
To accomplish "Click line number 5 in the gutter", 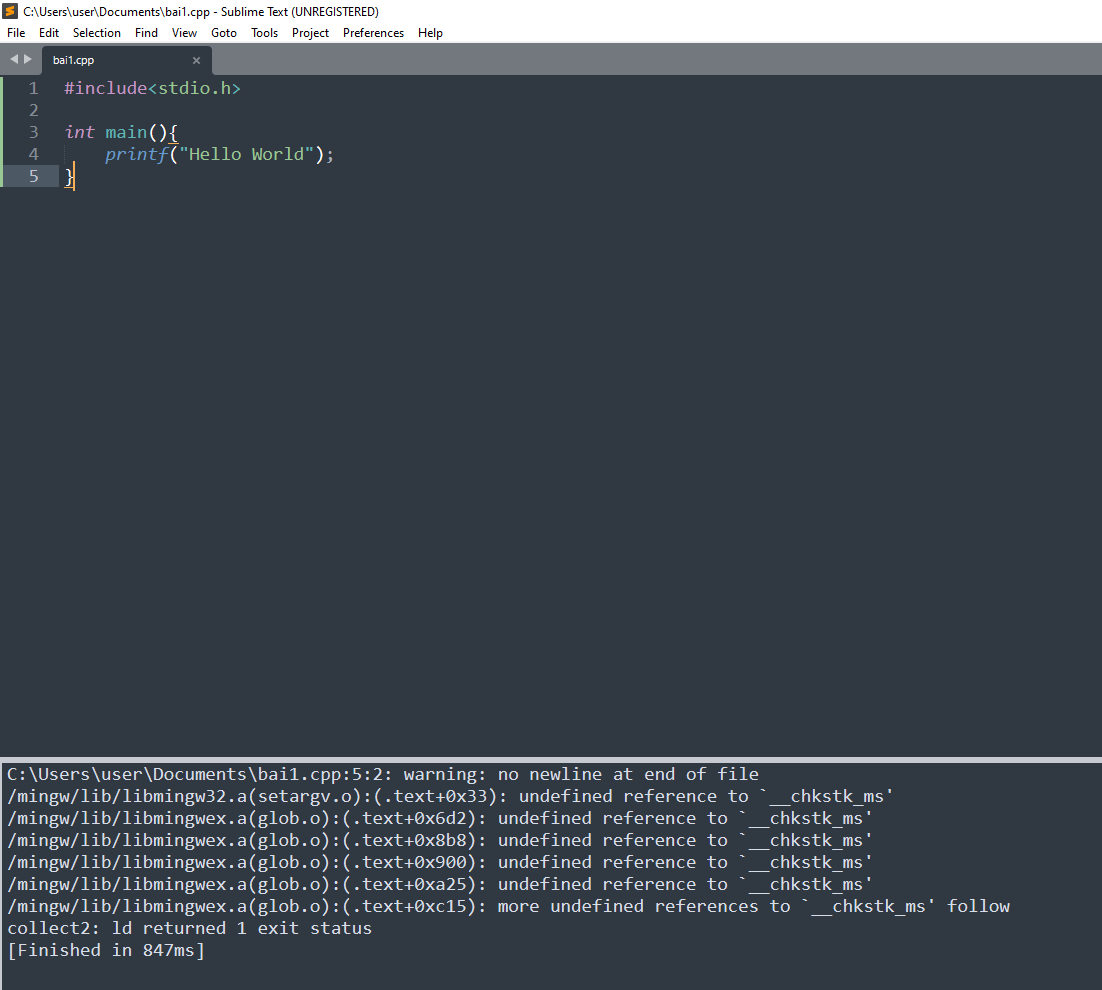I will point(33,176).
